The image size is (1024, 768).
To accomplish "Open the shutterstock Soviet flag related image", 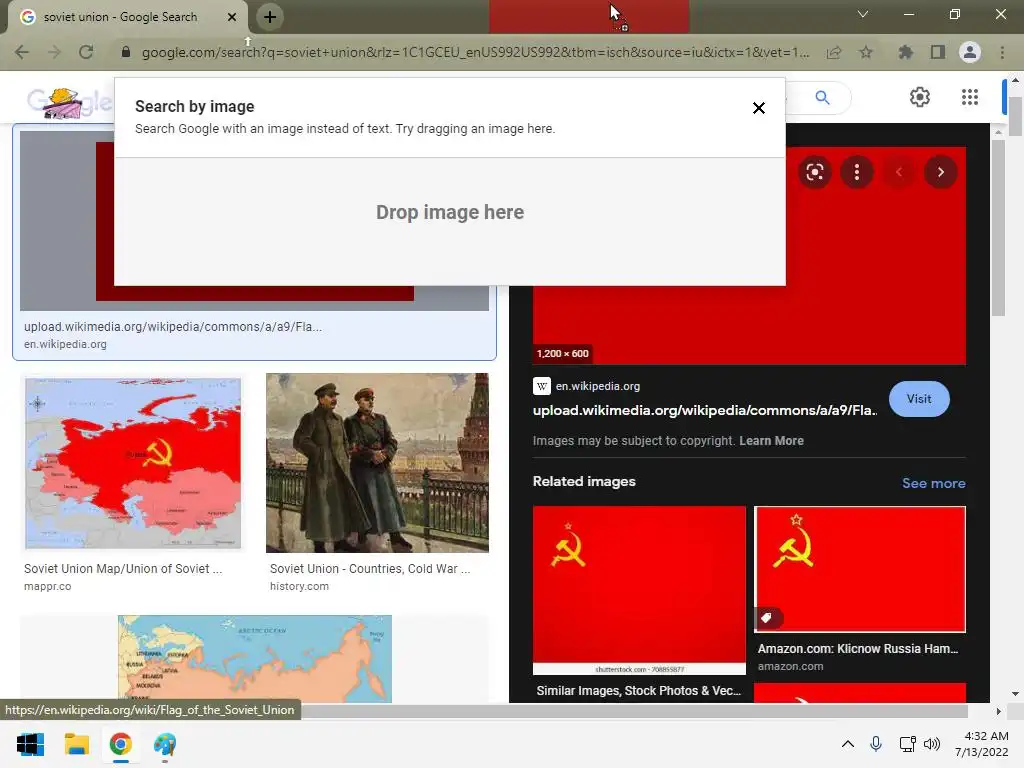I will tap(639, 590).
